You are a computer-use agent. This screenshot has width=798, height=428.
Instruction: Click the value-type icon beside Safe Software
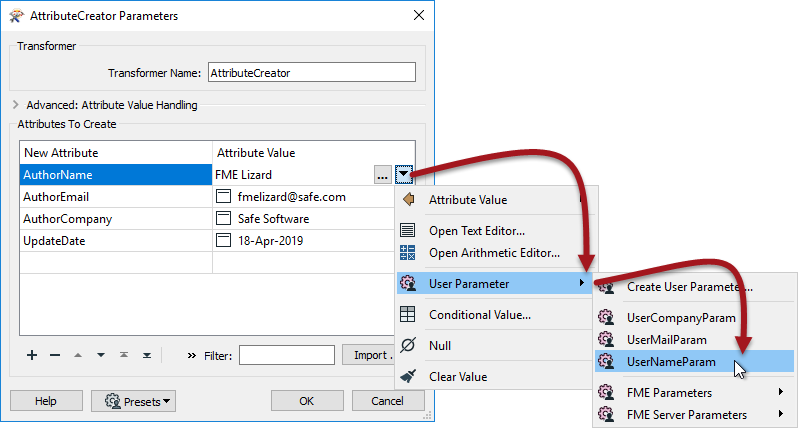pos(223,218)
